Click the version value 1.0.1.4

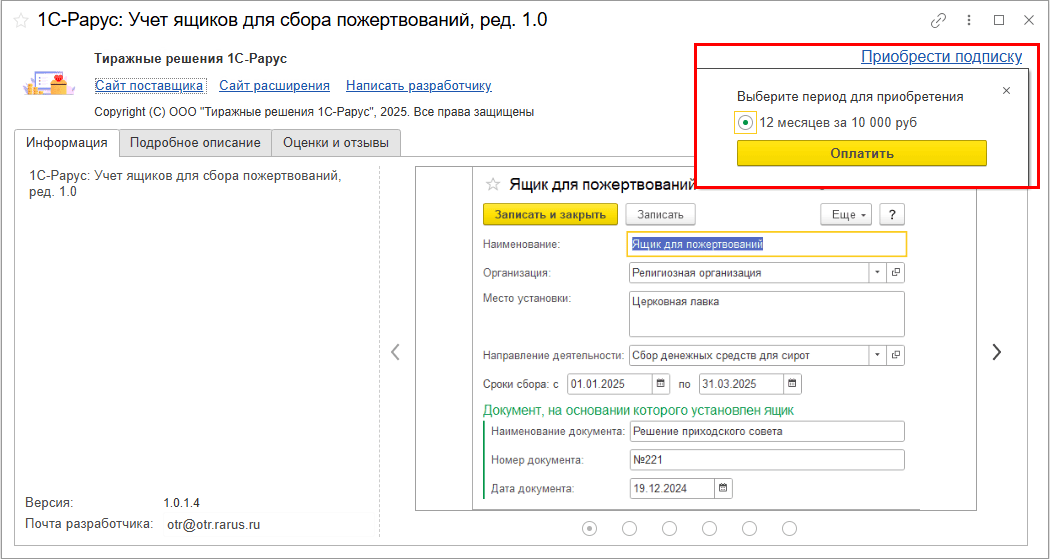coord(181,503)
